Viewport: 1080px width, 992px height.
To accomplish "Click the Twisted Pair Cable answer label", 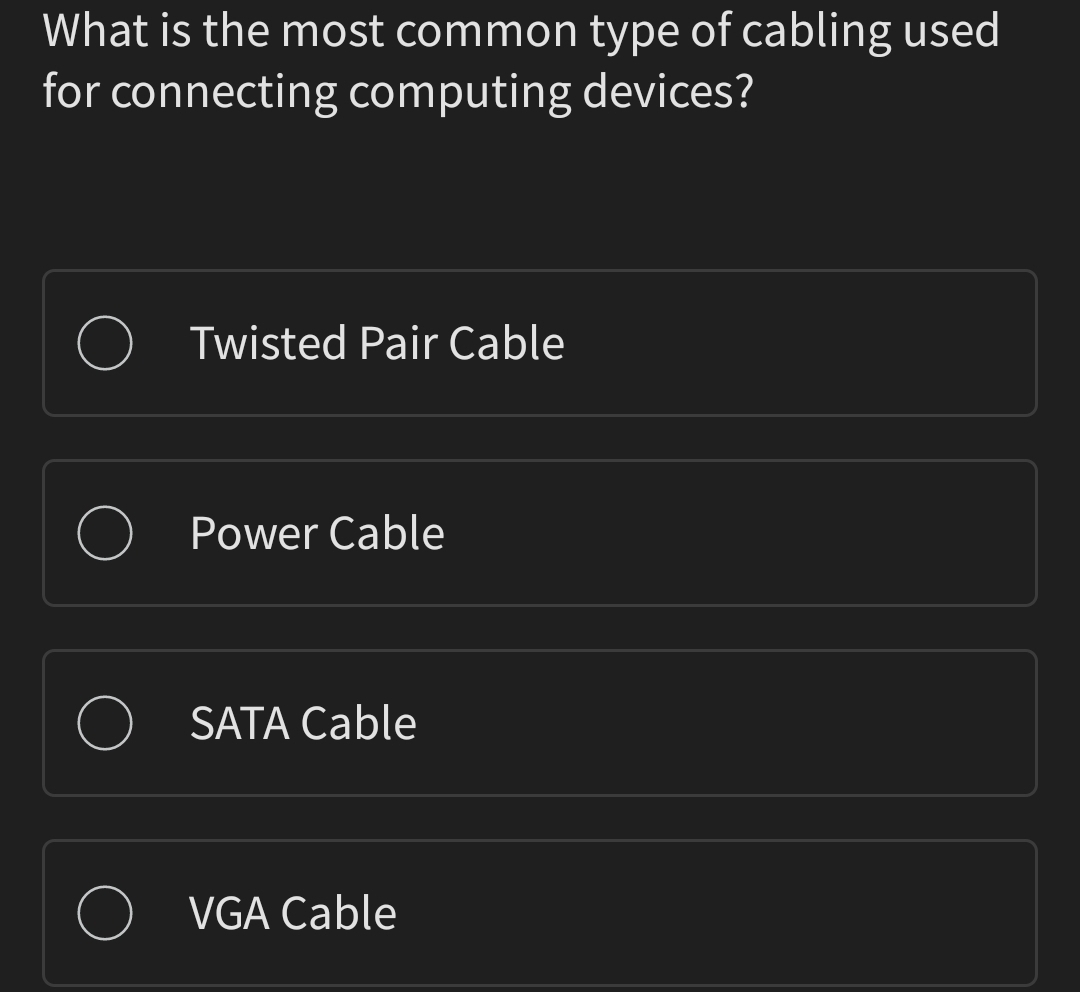I will (377, 343).
